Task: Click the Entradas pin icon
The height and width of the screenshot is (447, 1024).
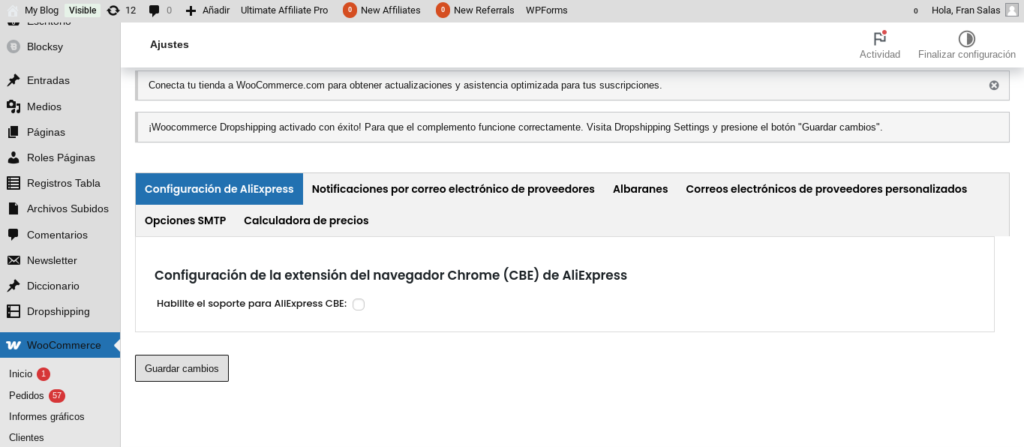Action: click(13, 80)
